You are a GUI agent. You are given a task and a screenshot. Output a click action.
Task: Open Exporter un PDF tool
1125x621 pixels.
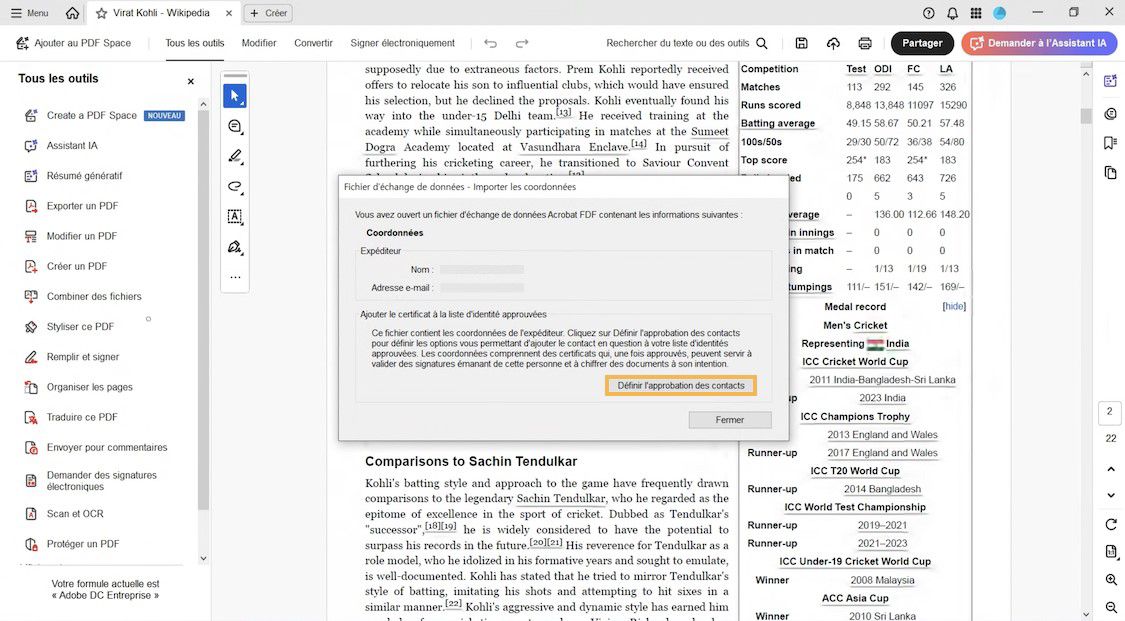[x=82, y=206]
